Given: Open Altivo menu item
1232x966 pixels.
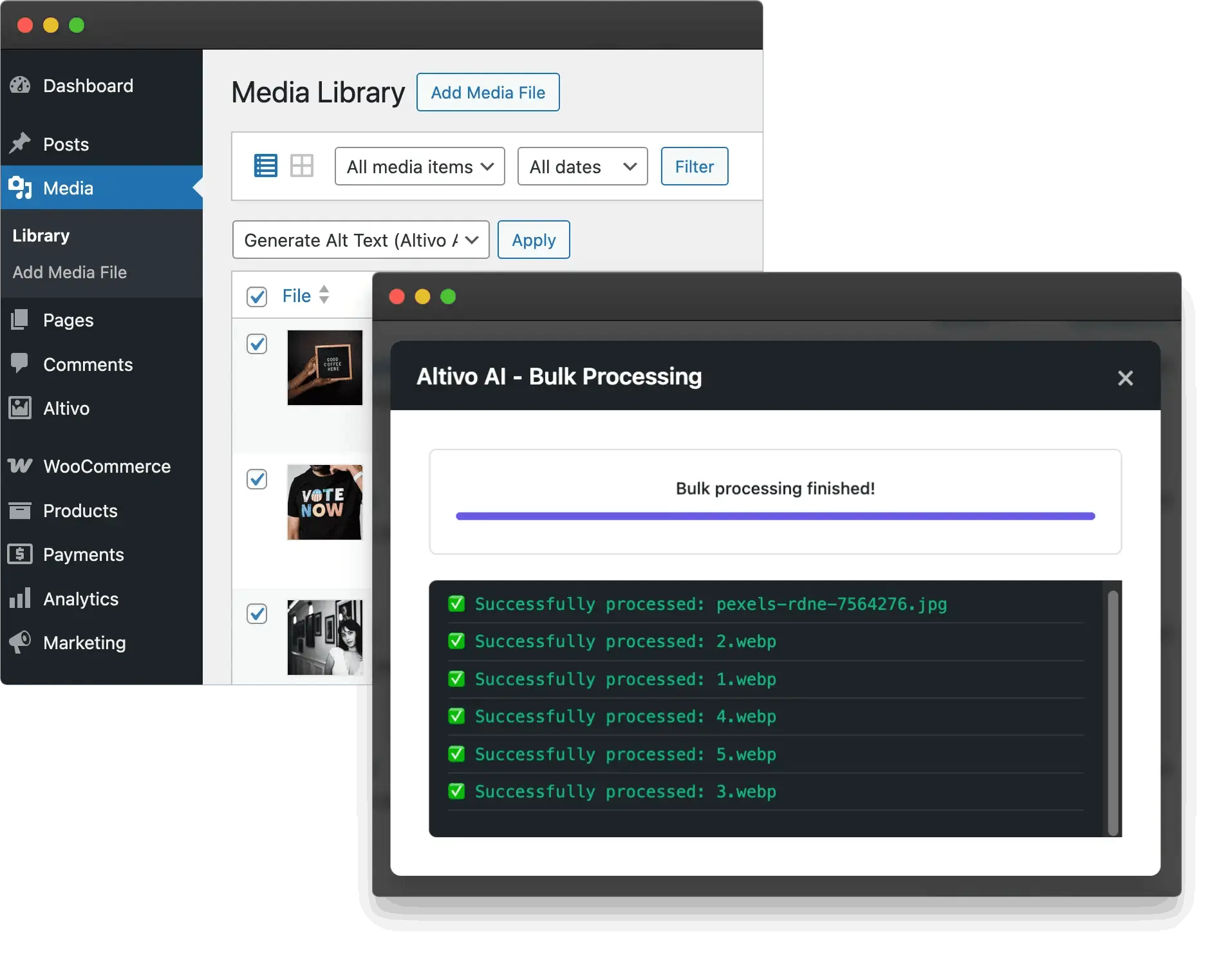Looking at the screenshot, I should 102,408.
